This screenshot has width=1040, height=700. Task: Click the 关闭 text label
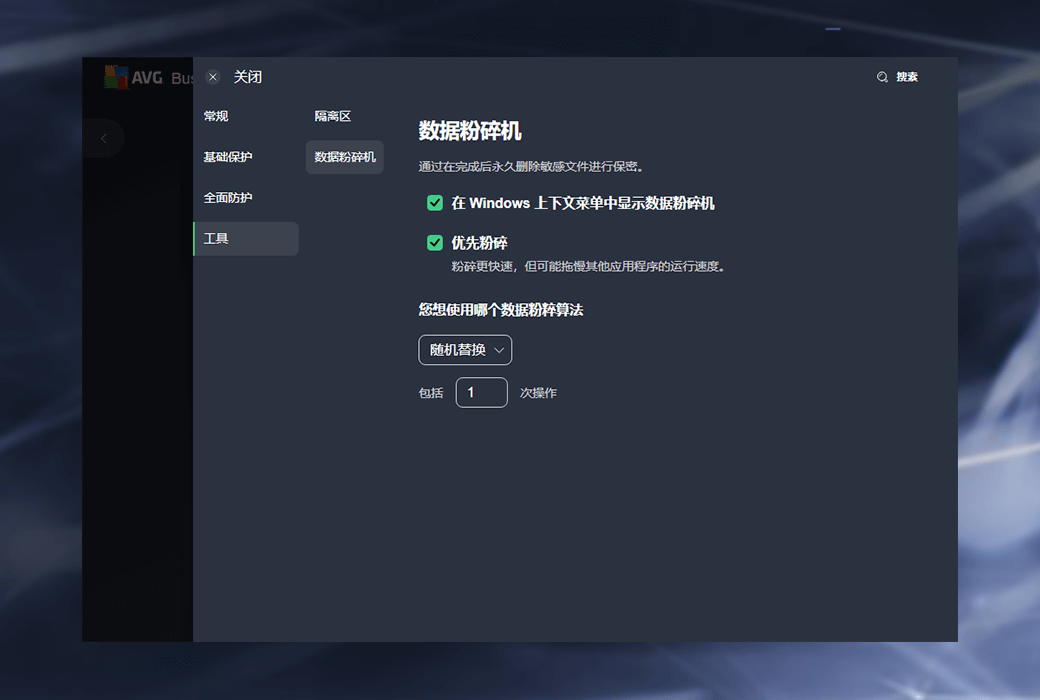[x=248, y=77]
